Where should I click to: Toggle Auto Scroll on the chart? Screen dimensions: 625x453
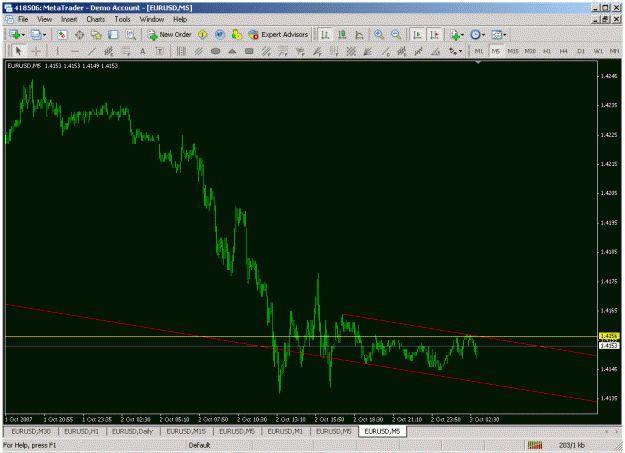(417, 35)
